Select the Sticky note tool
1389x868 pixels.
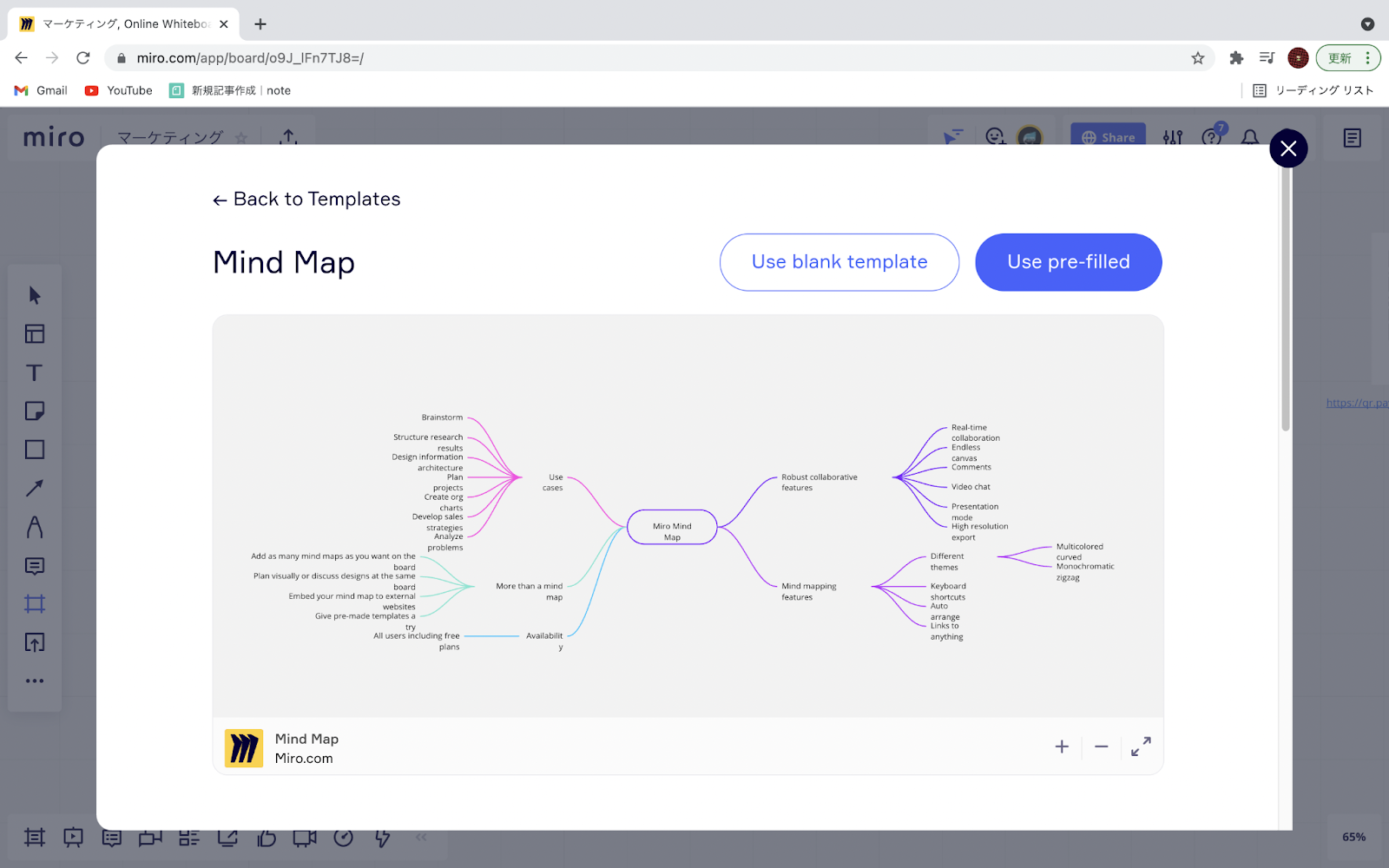(x=35, y=411)
